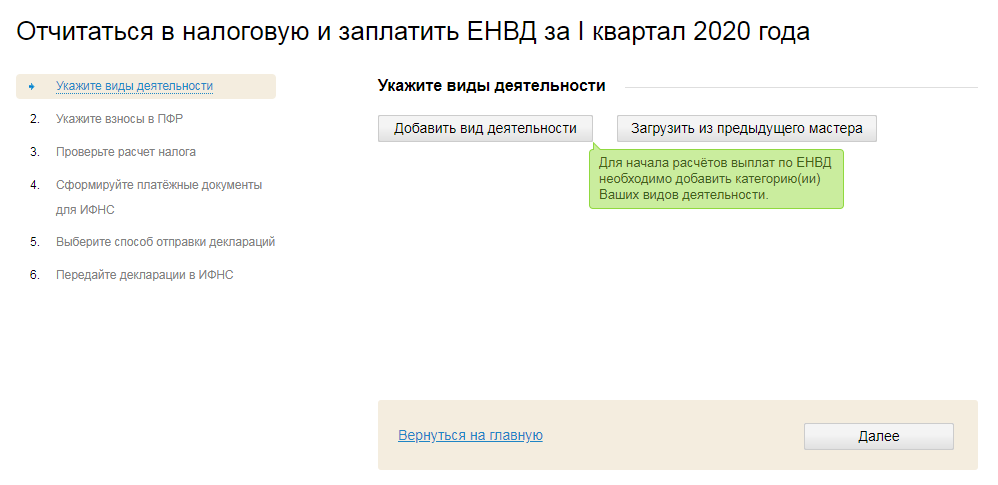The height and width of the screenshot is (485, 998).
Task: Click the bold 'Укажите виды деятельности' section heading
Action: [x=491, y=86]
